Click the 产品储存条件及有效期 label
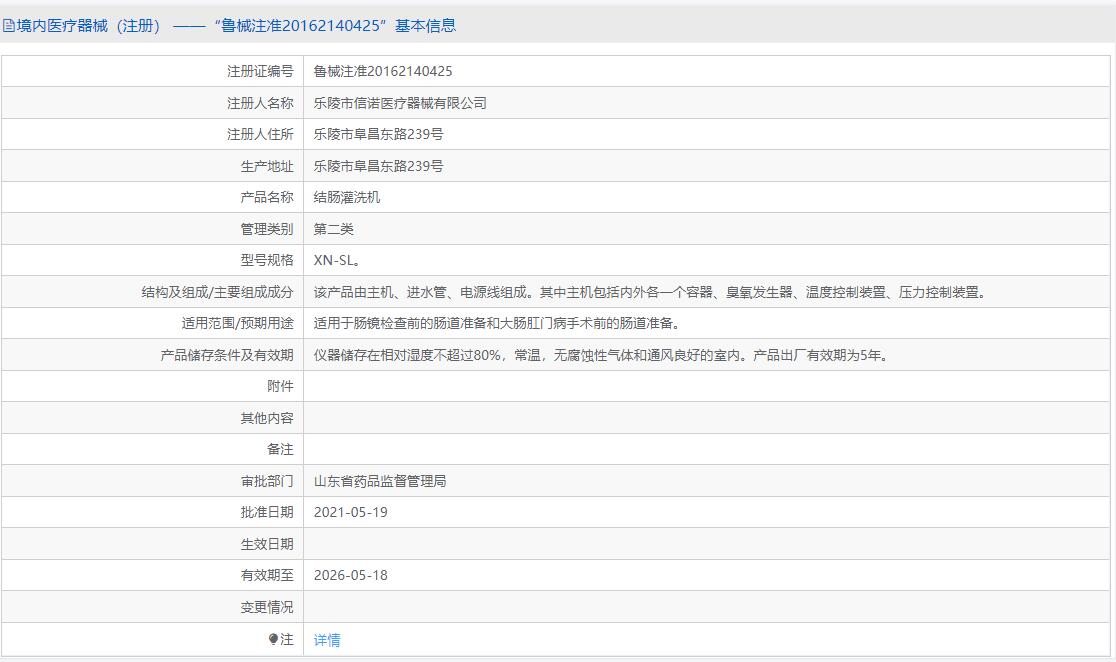The width and height of the screenshot is (1116, 662). point(227,355)
